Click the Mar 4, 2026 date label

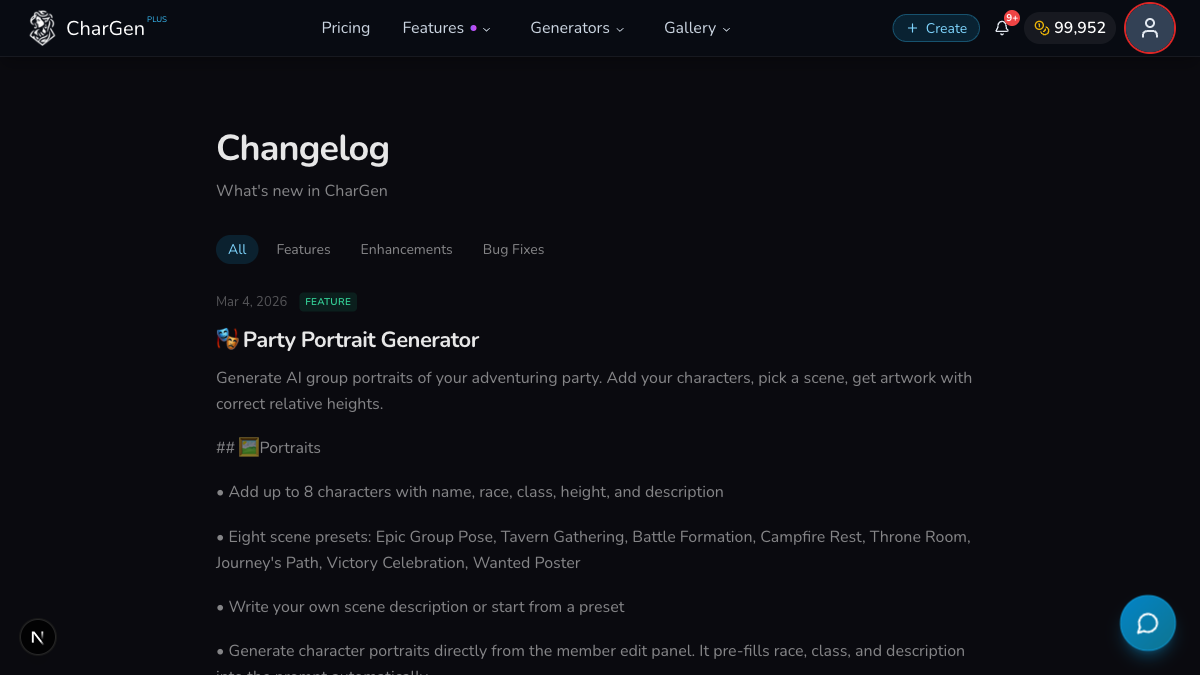251,301
